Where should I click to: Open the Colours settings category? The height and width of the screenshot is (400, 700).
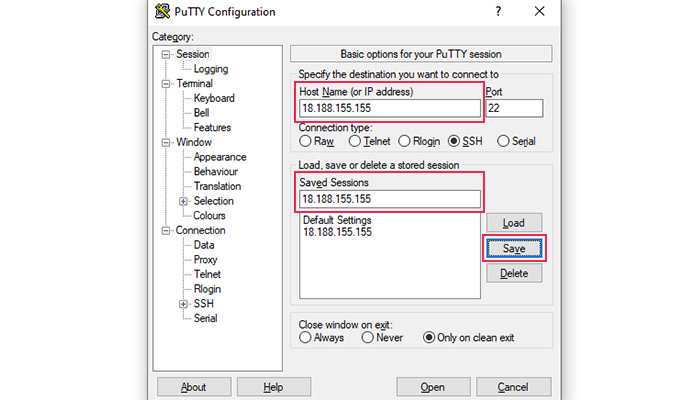click(x=209, y=216)
